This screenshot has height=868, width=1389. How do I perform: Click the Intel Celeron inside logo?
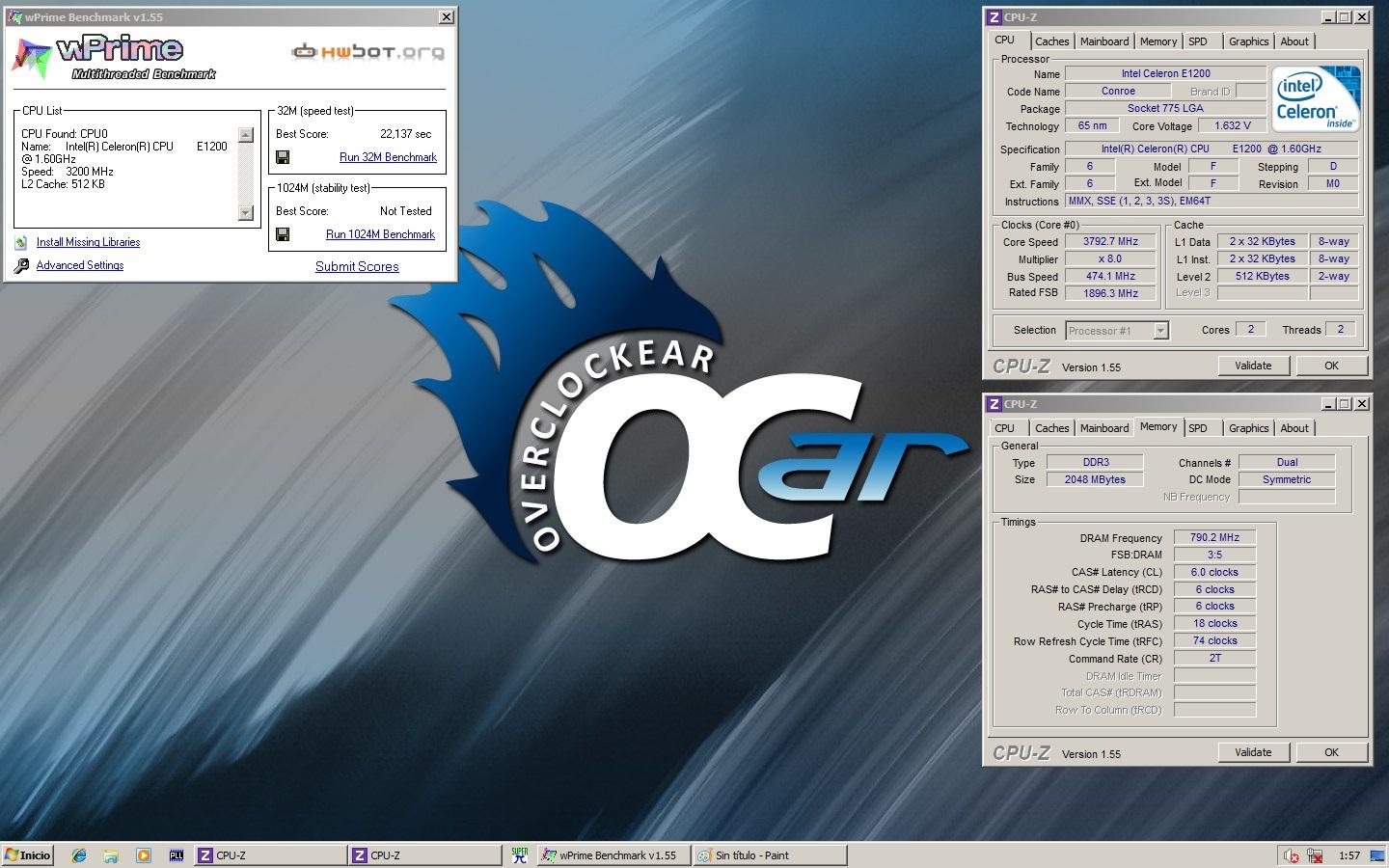coord(1316,98)
